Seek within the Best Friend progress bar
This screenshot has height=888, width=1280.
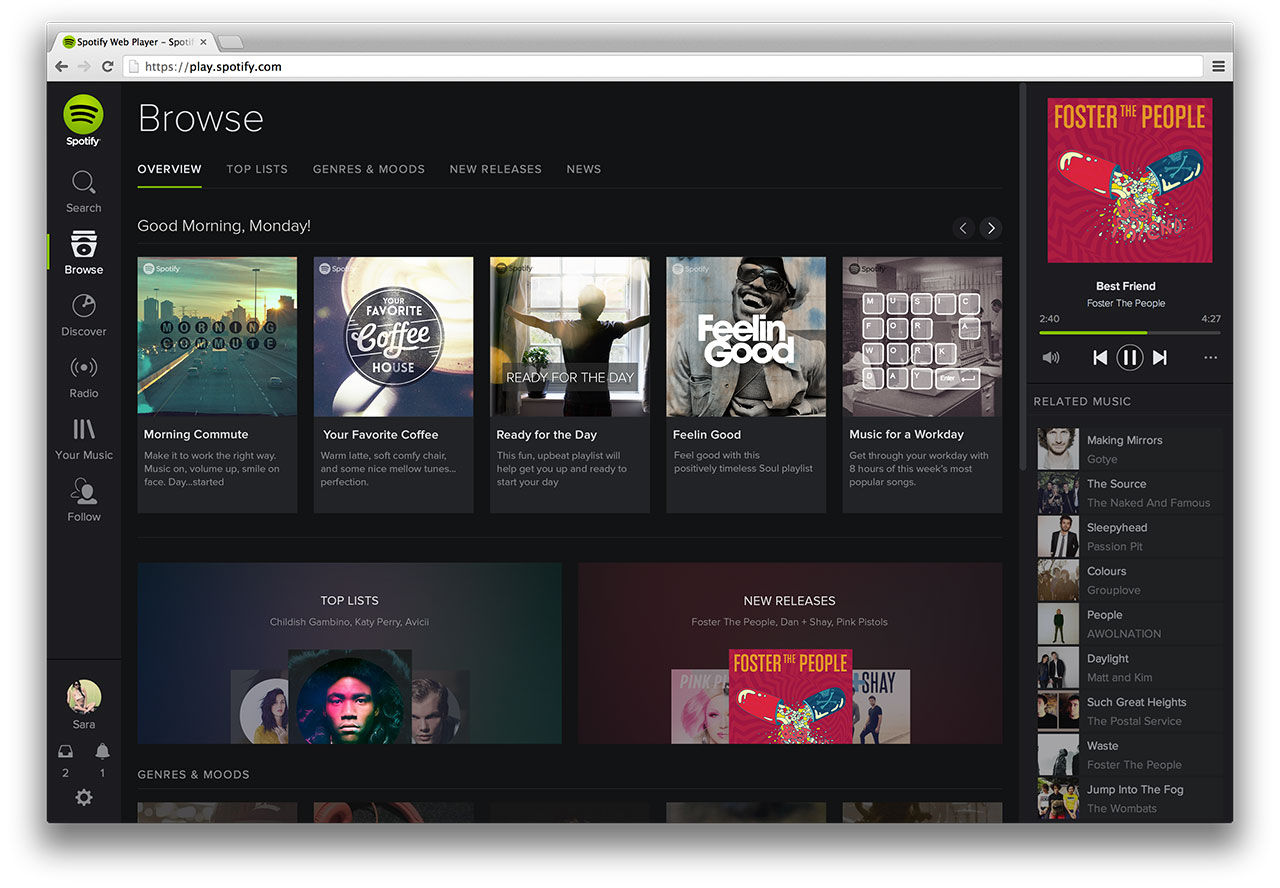coord(1130,332)
